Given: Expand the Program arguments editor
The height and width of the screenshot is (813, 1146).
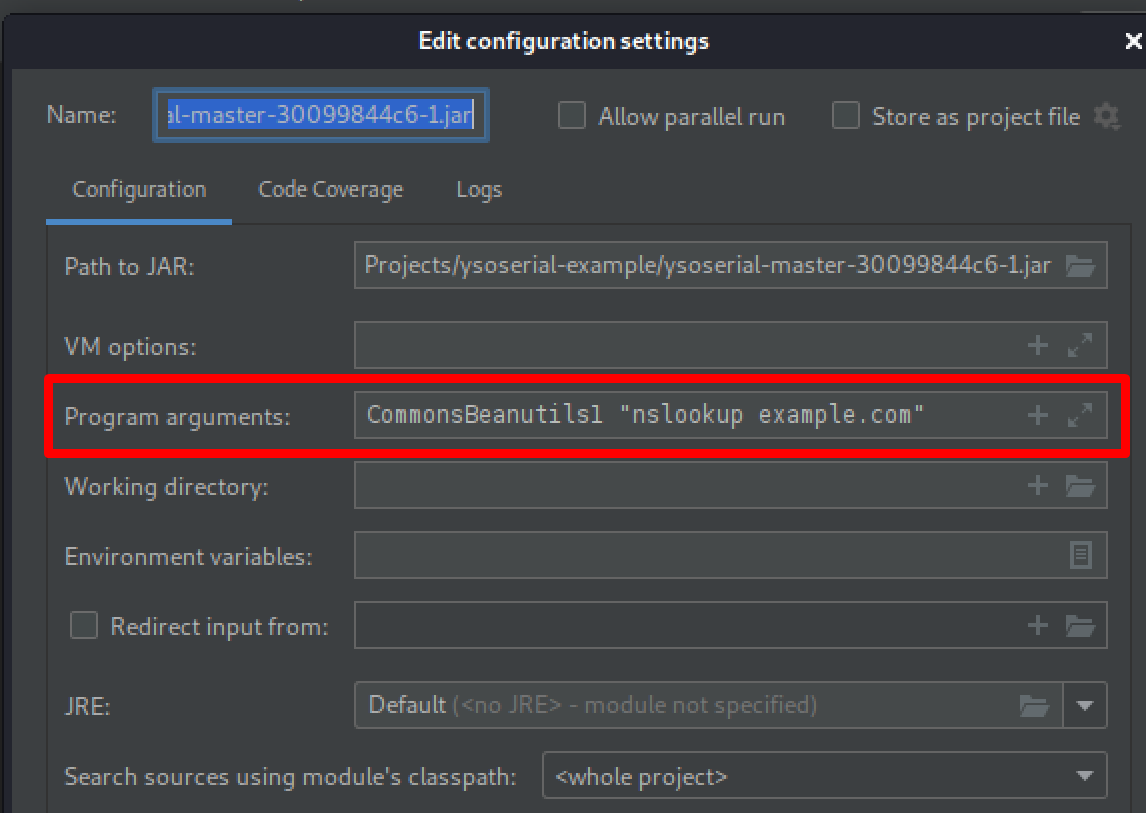Looking at the screenshot, I should [1081, 416].
